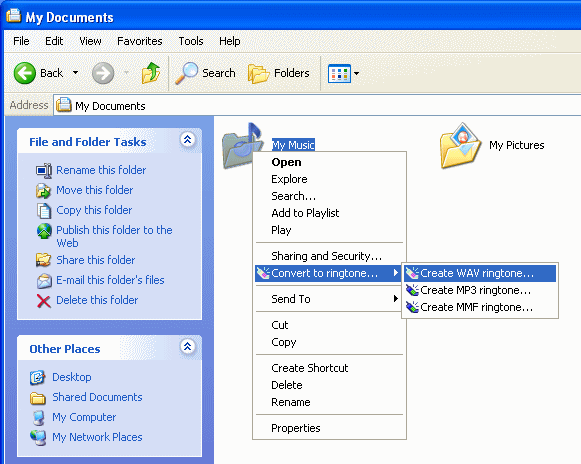The image size is (581, 464).
Task: Choose Cut in the context menu
Action: [x=329, y=325]
